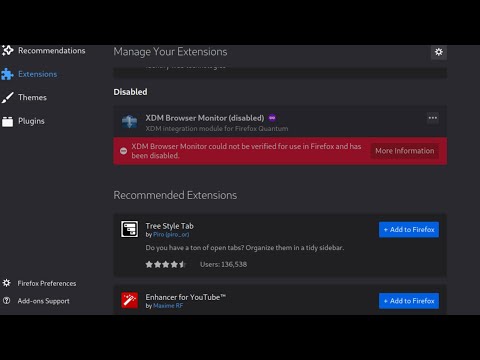Click the XDM Browser Monitor extension icon

[129, 122]
